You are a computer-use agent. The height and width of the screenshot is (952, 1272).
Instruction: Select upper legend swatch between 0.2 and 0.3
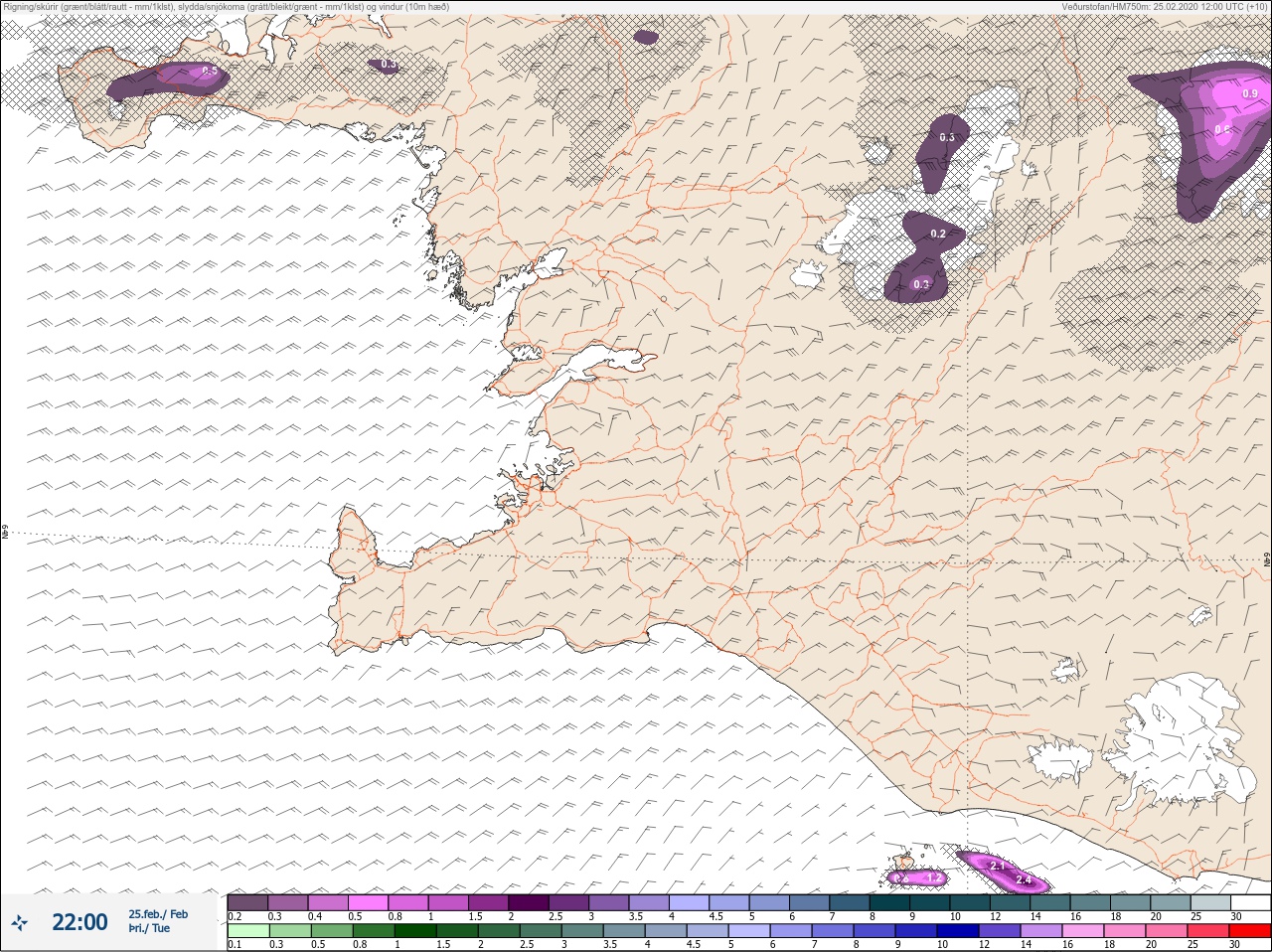(247, 902)
